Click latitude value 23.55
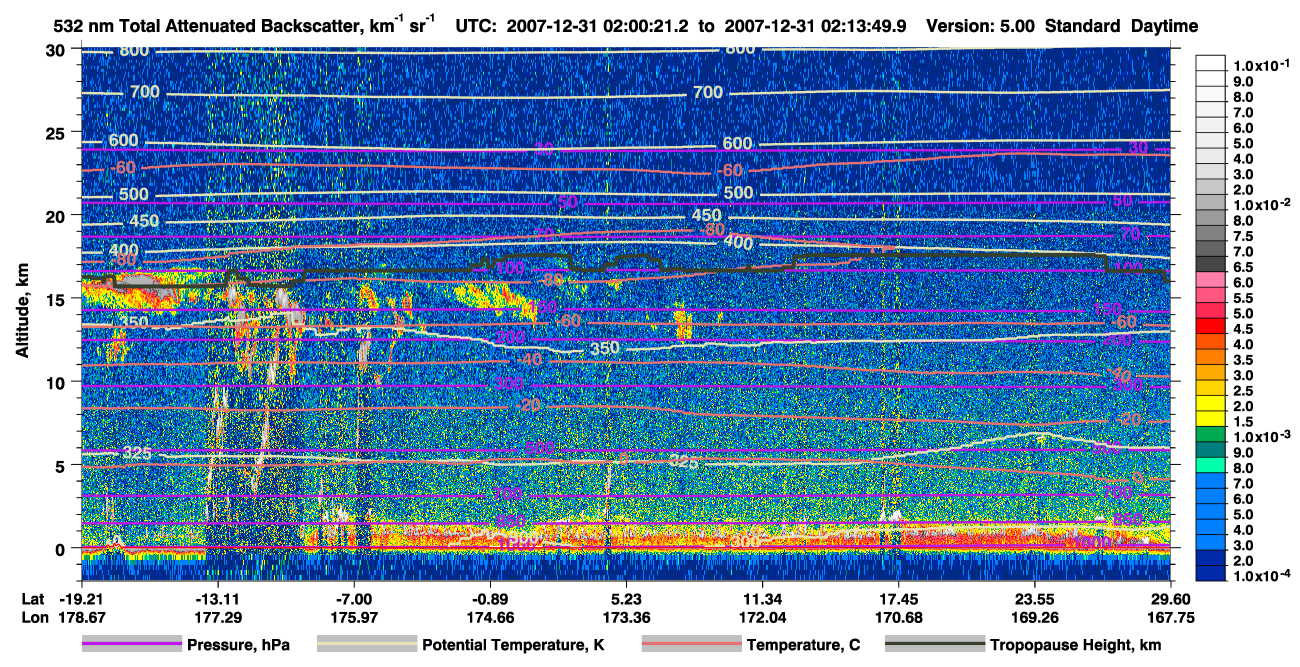 (x=1035, y=598)
